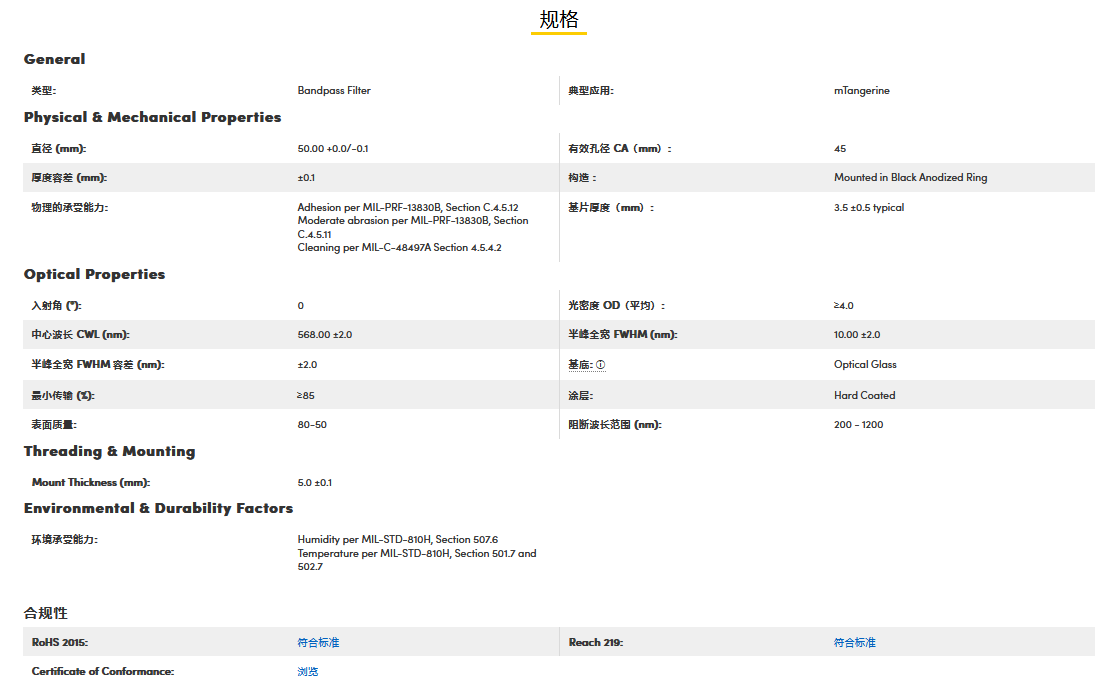Open the RoHS 2015 符合标准 link
This screenshot has width=1101, height=686.
[318, 642]
